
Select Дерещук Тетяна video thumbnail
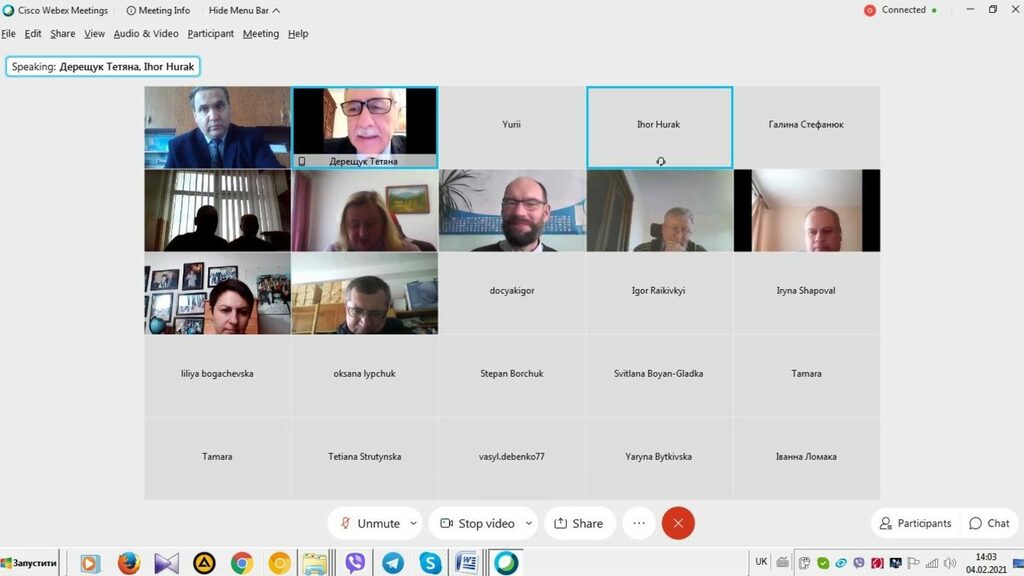point(364,127)
